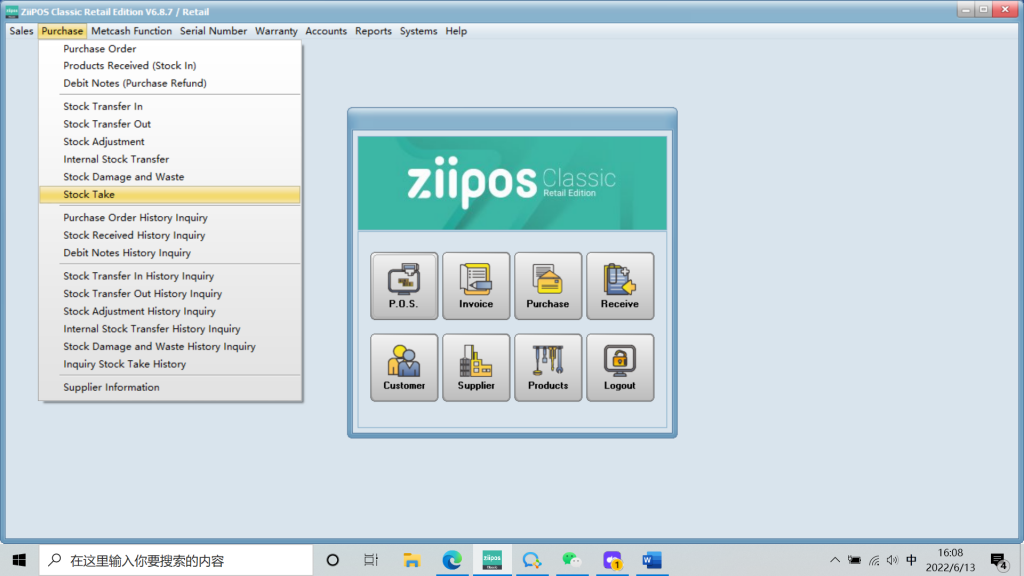1024x576 pixels.
Task: Open Word from the taskbar
Action: 652,560
